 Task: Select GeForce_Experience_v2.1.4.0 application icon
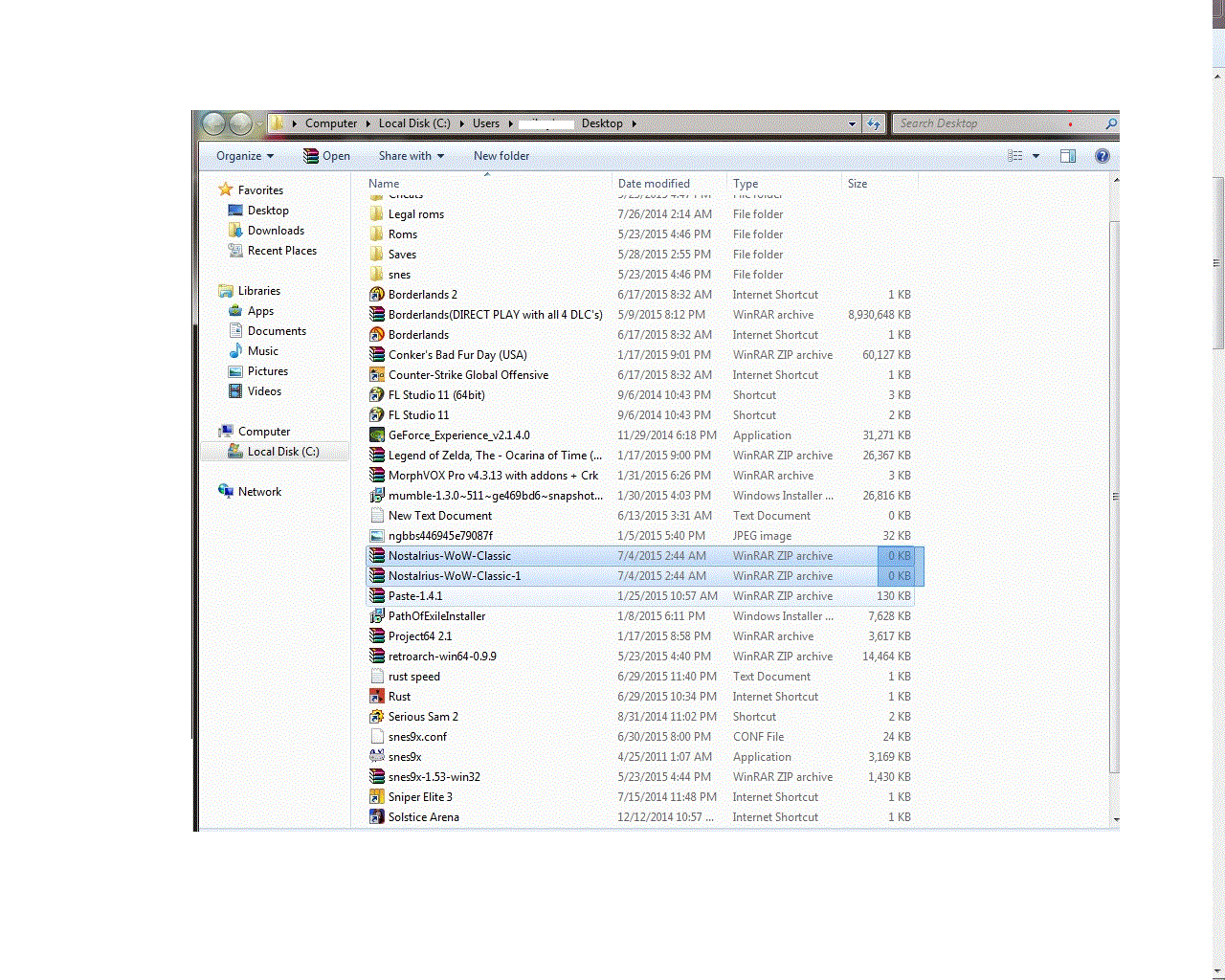[377, 435]
